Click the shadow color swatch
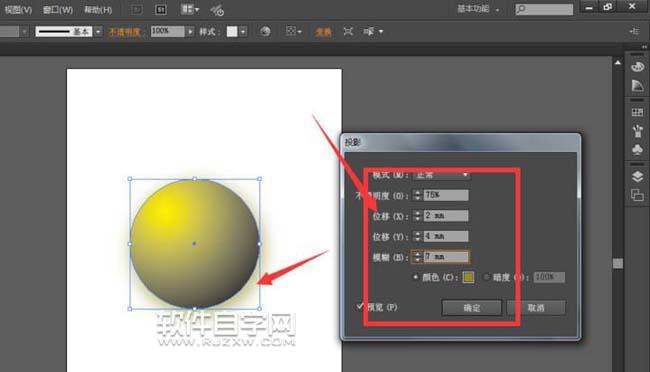650x372 pixels. [468, 277]
